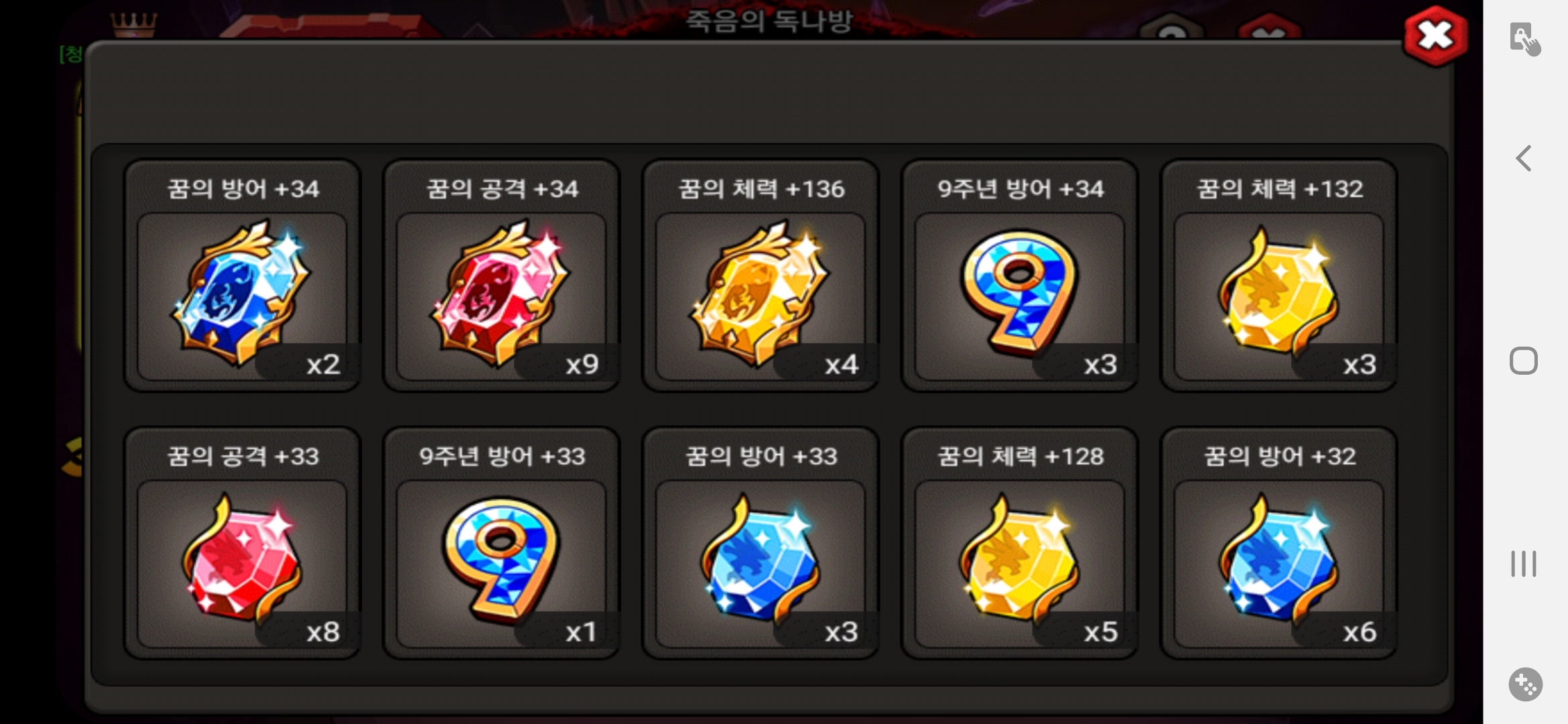Open the game controller tools icon
The height and width of the screenshot is (724, 1568).
(1525, 684)
